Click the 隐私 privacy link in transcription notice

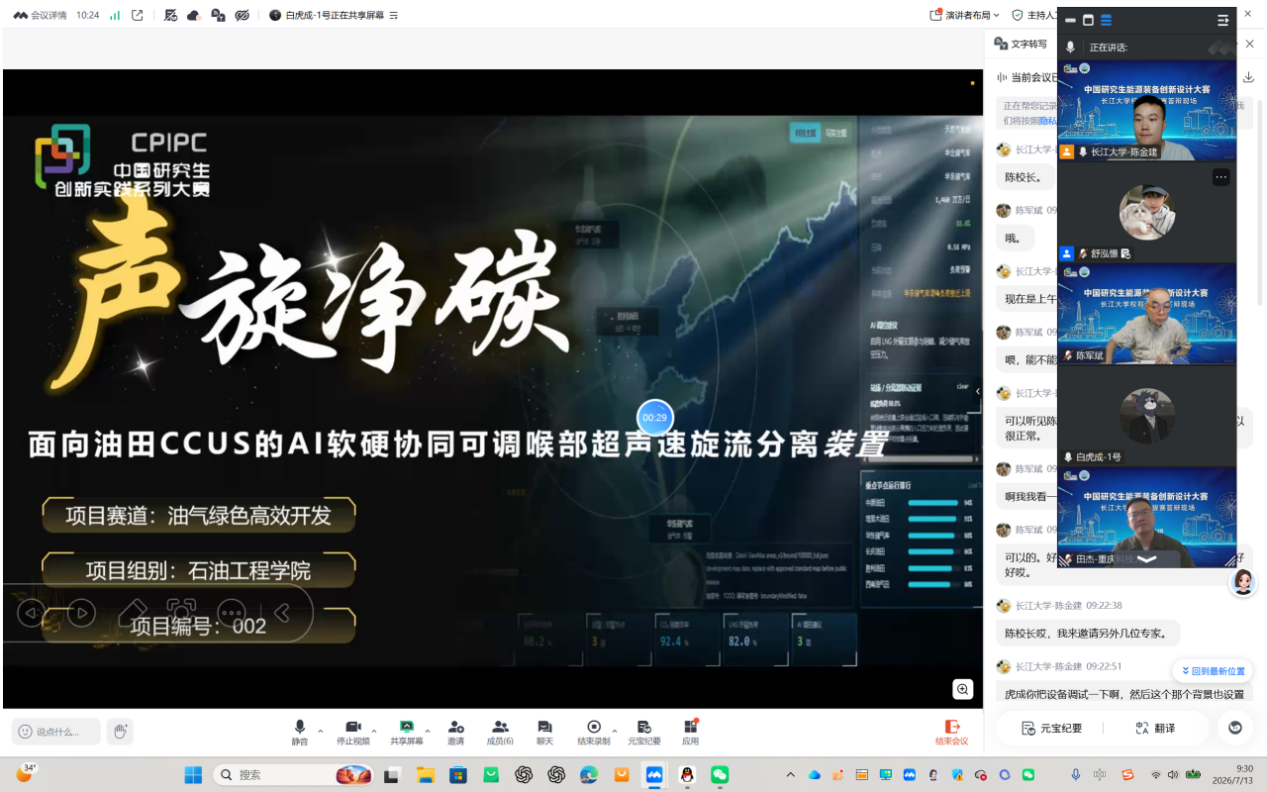[x=1047, y=120]
